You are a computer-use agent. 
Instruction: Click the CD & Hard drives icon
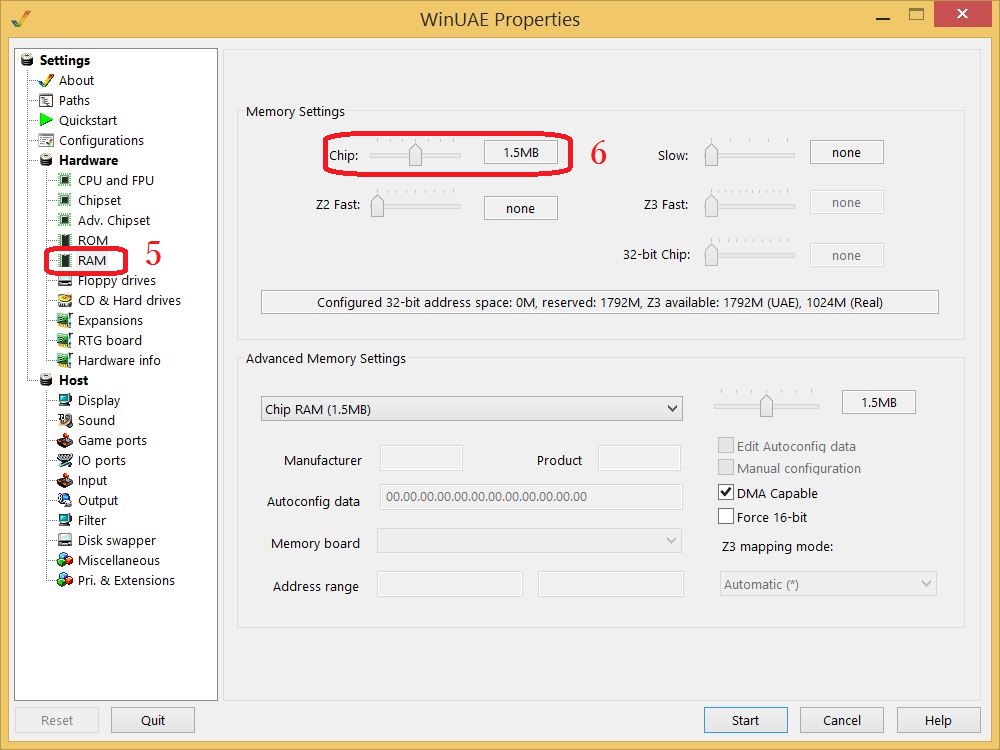[x=64, y=300]
